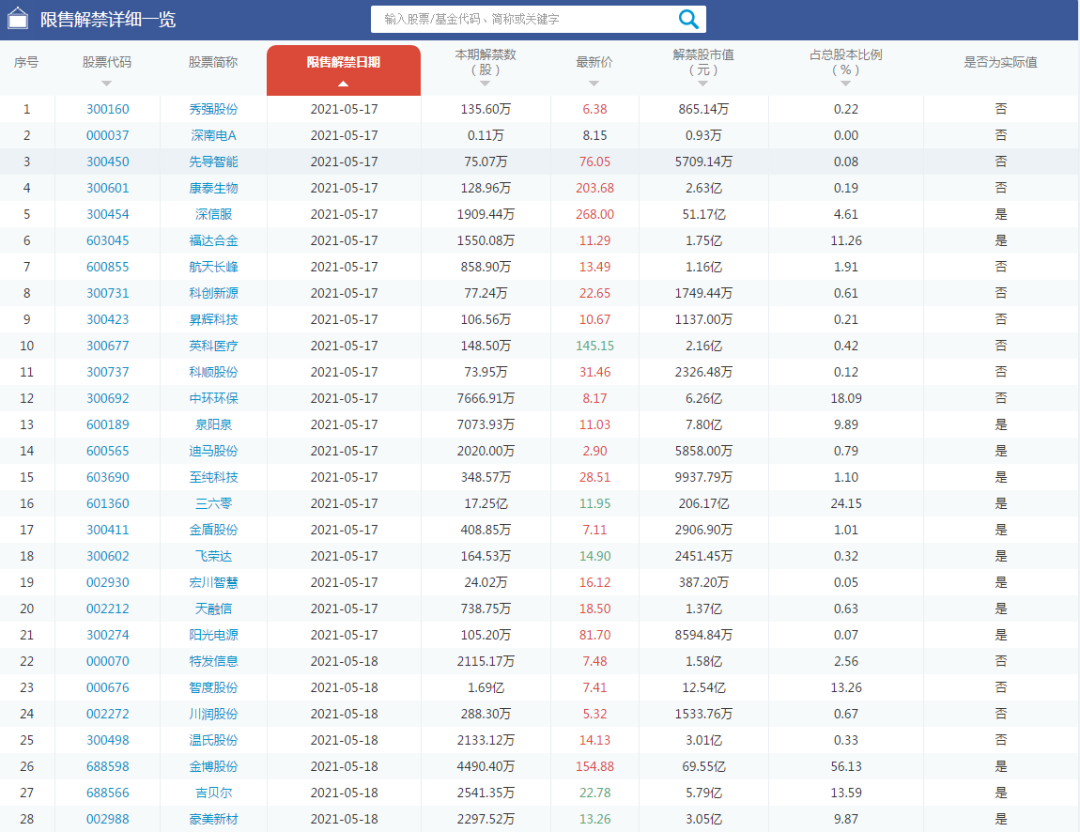Select share ratio 56.13 cell
The width and height of the screenshot is (1080, 832).
(846, 766)
